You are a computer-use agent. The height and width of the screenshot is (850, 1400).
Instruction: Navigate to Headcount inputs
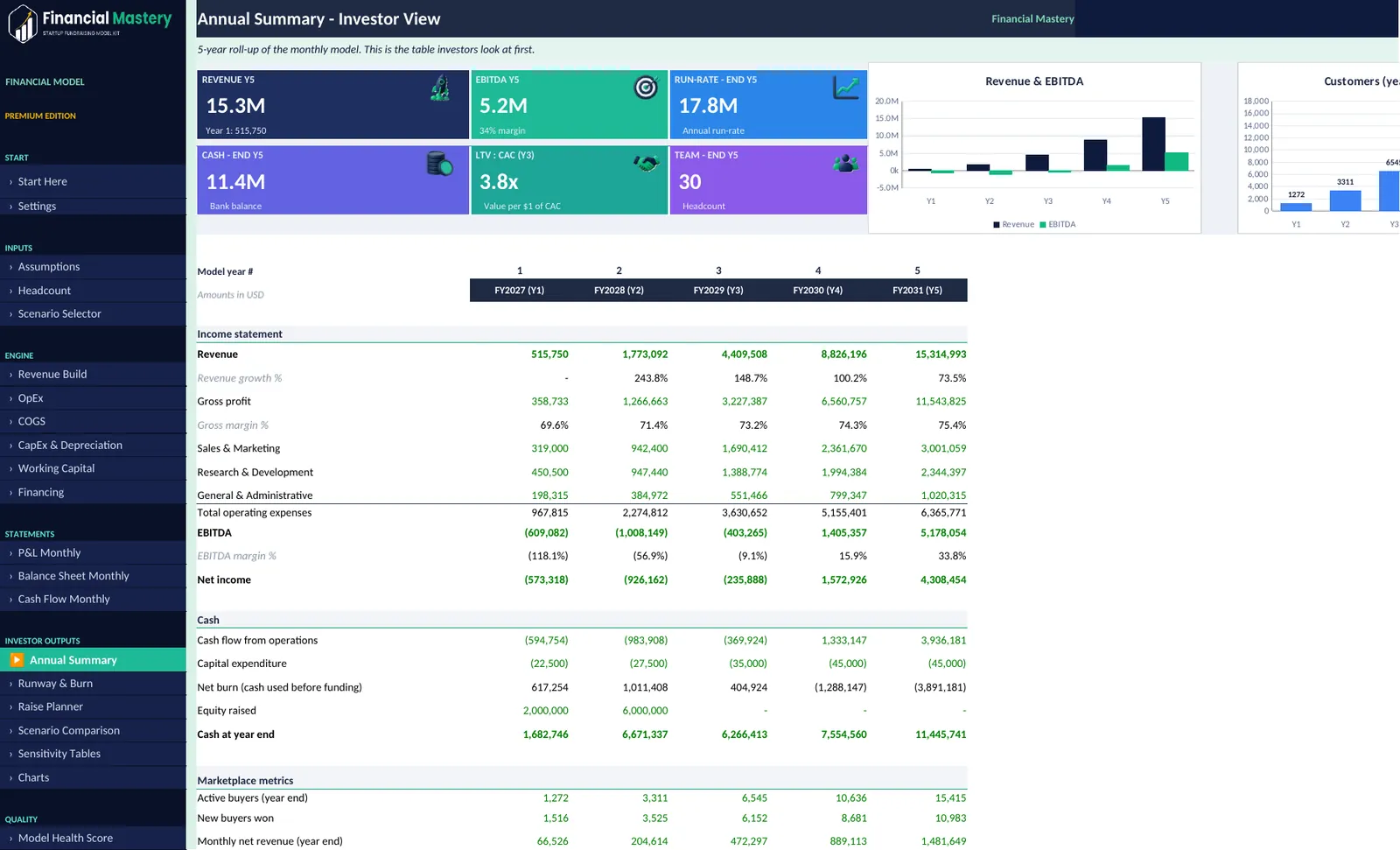pos(93,291)
